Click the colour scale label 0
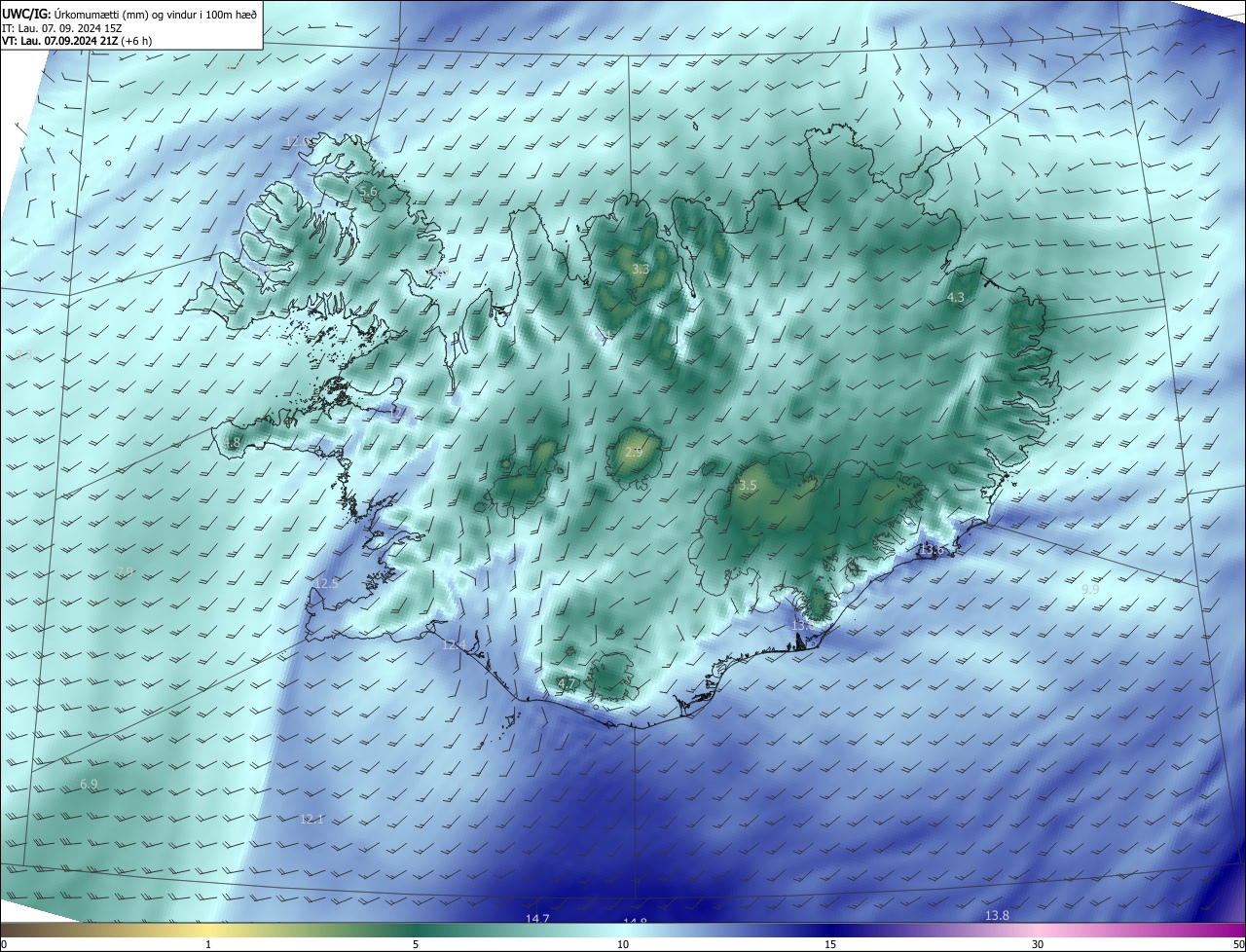The height and width of the screenshot is (952, 1246). point(4,944)
